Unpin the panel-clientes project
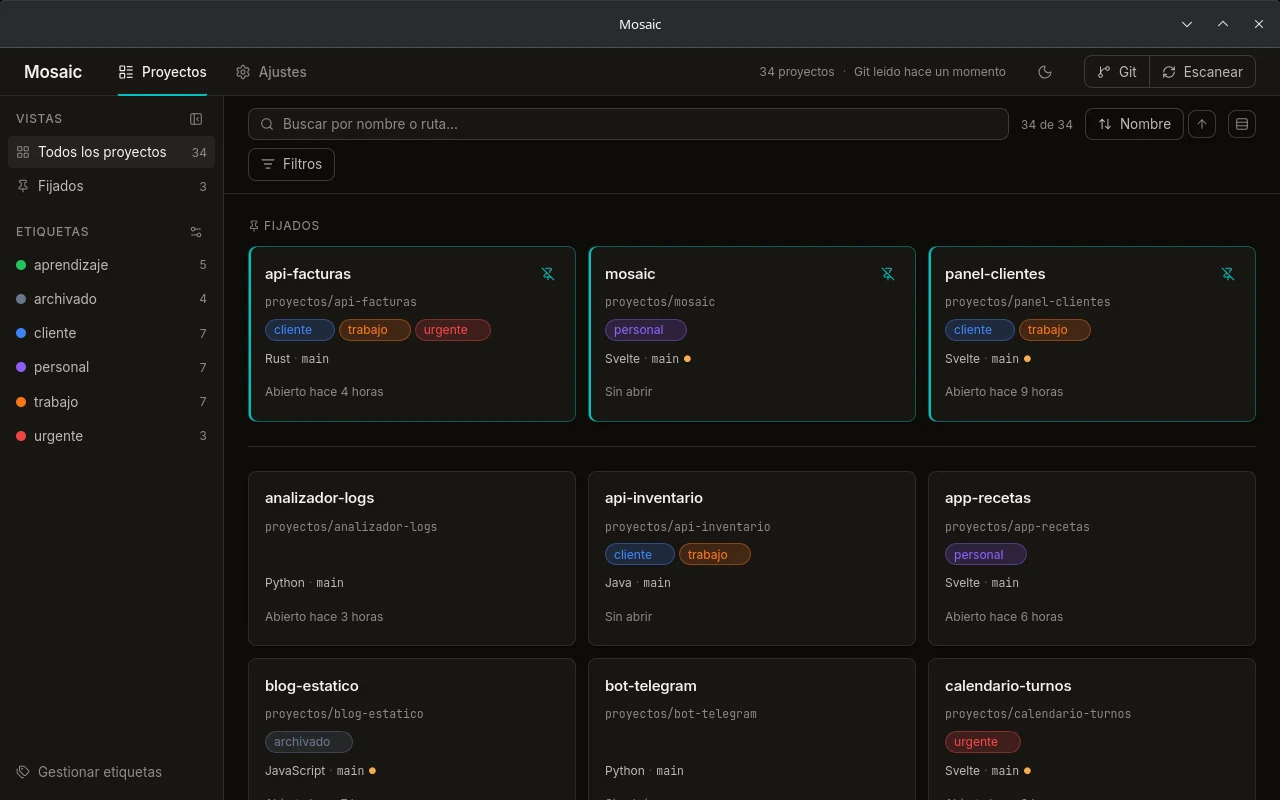Image resolution: width=1280 pixels, height=800 pixels. 1228,274
